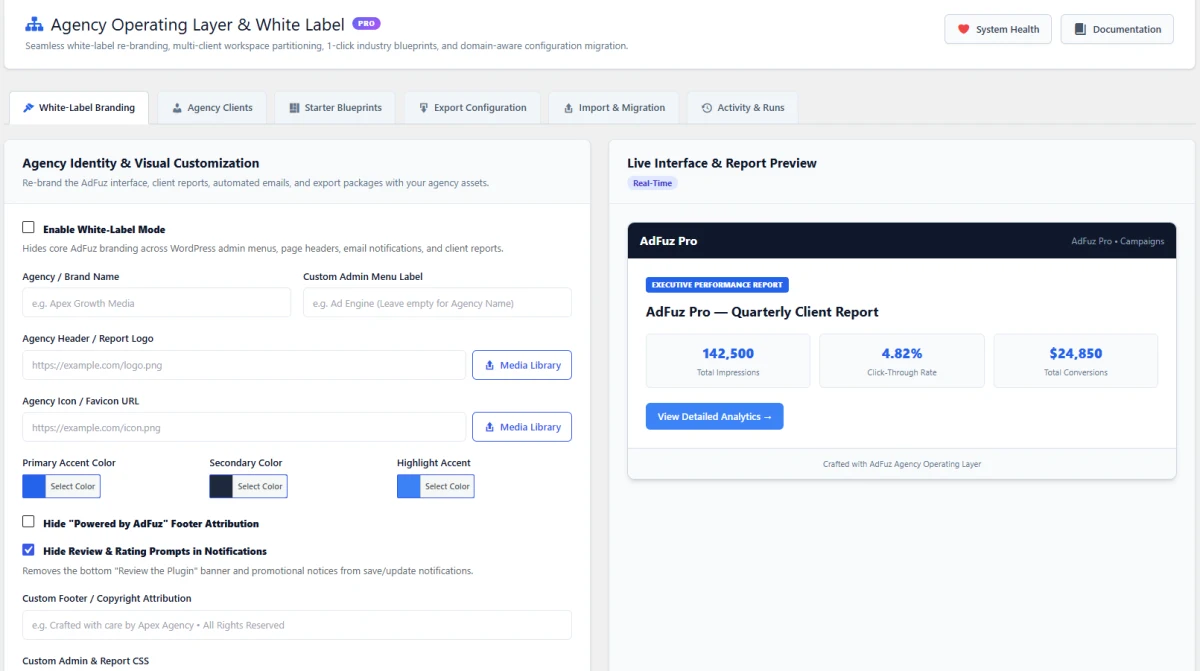Check Hide "Powered by AdFuz" Footer Attribution
The width and height of the screenshot is (1200, 671).
click(28, 522)
